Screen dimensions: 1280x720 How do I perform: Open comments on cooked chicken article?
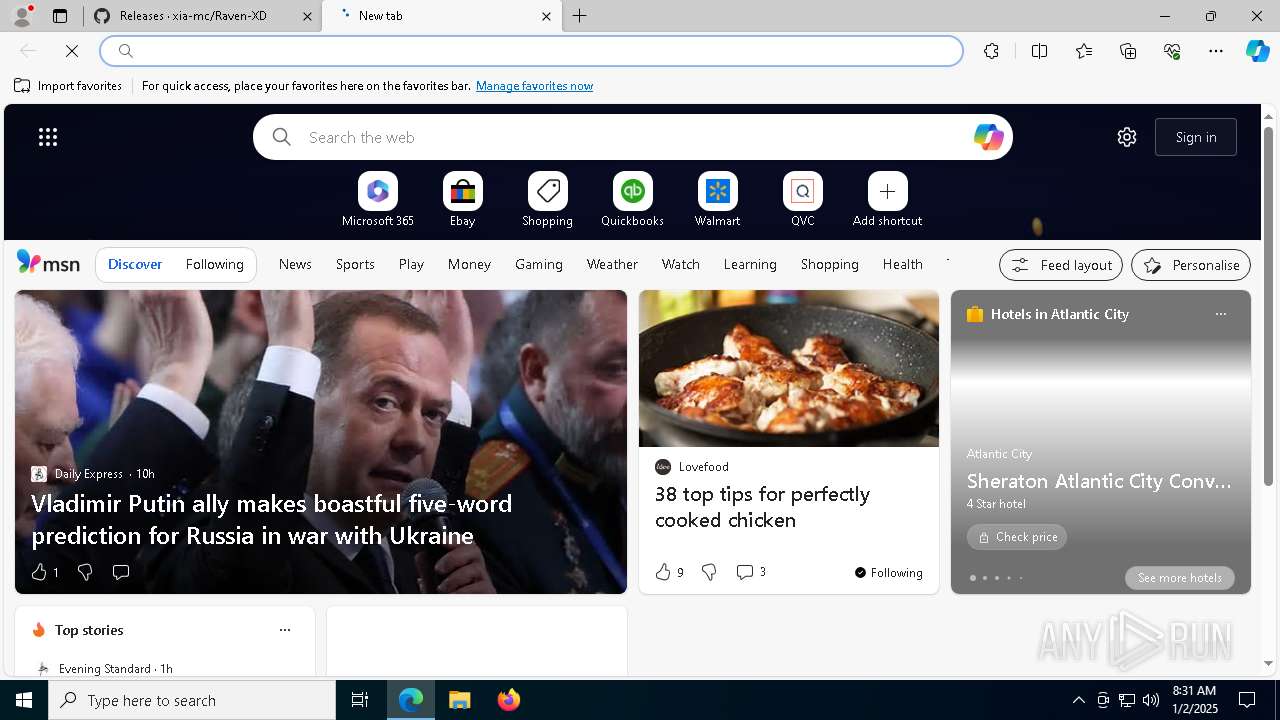pos(751,572)
